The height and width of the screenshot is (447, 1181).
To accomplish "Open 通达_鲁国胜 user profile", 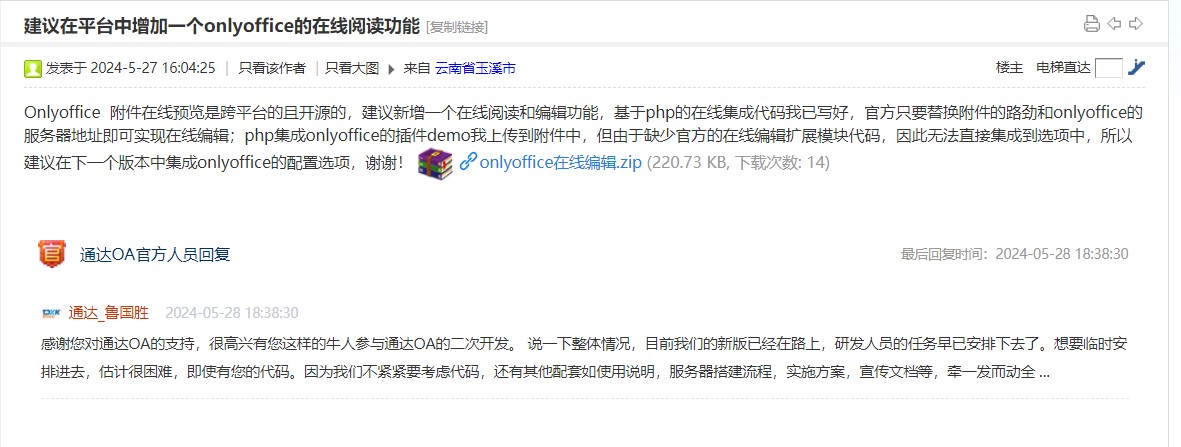I will 108,313.
